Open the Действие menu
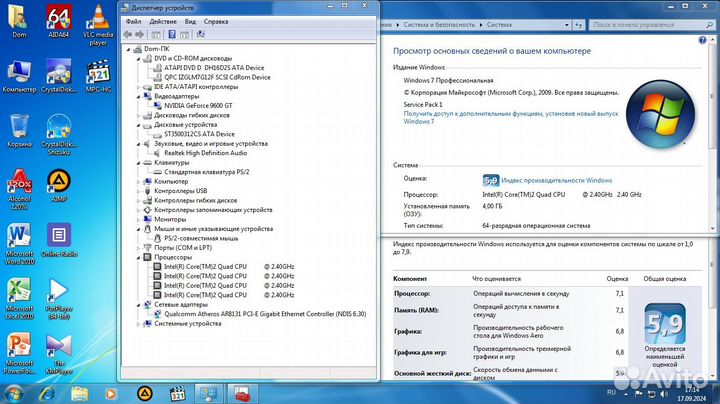The image size is (720, 404). tap(163, 22)
